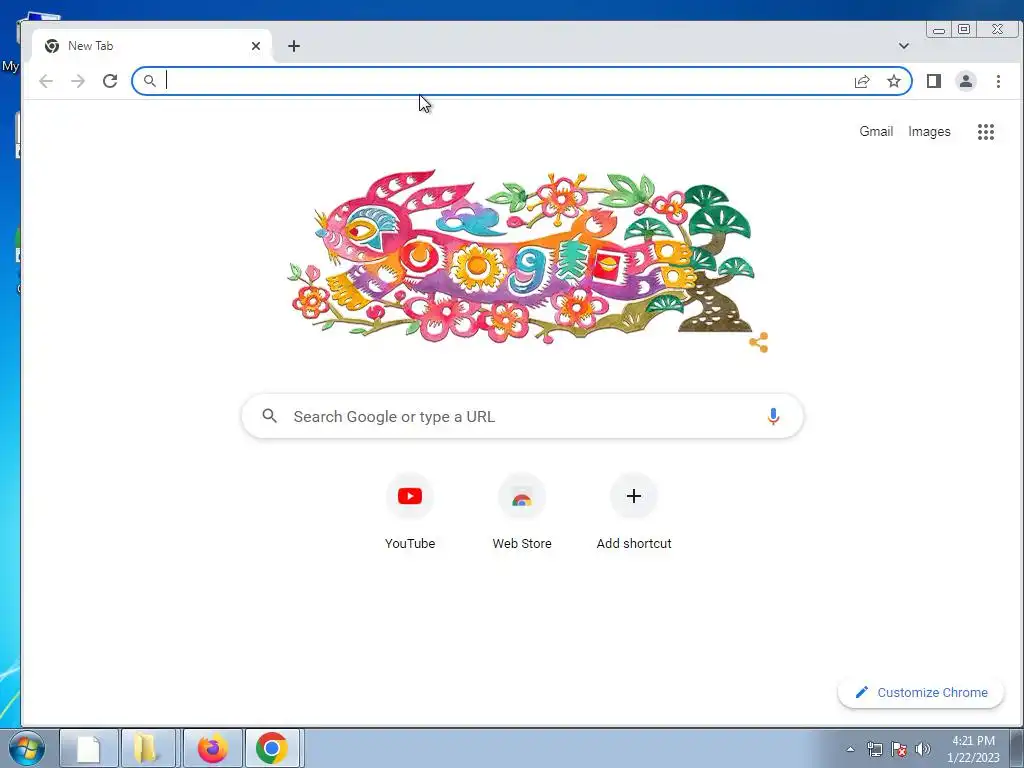Open the volume speaker tray icon
Image resolution: width=1024 pixels, height=768 pixels.
tap(922, 749)
